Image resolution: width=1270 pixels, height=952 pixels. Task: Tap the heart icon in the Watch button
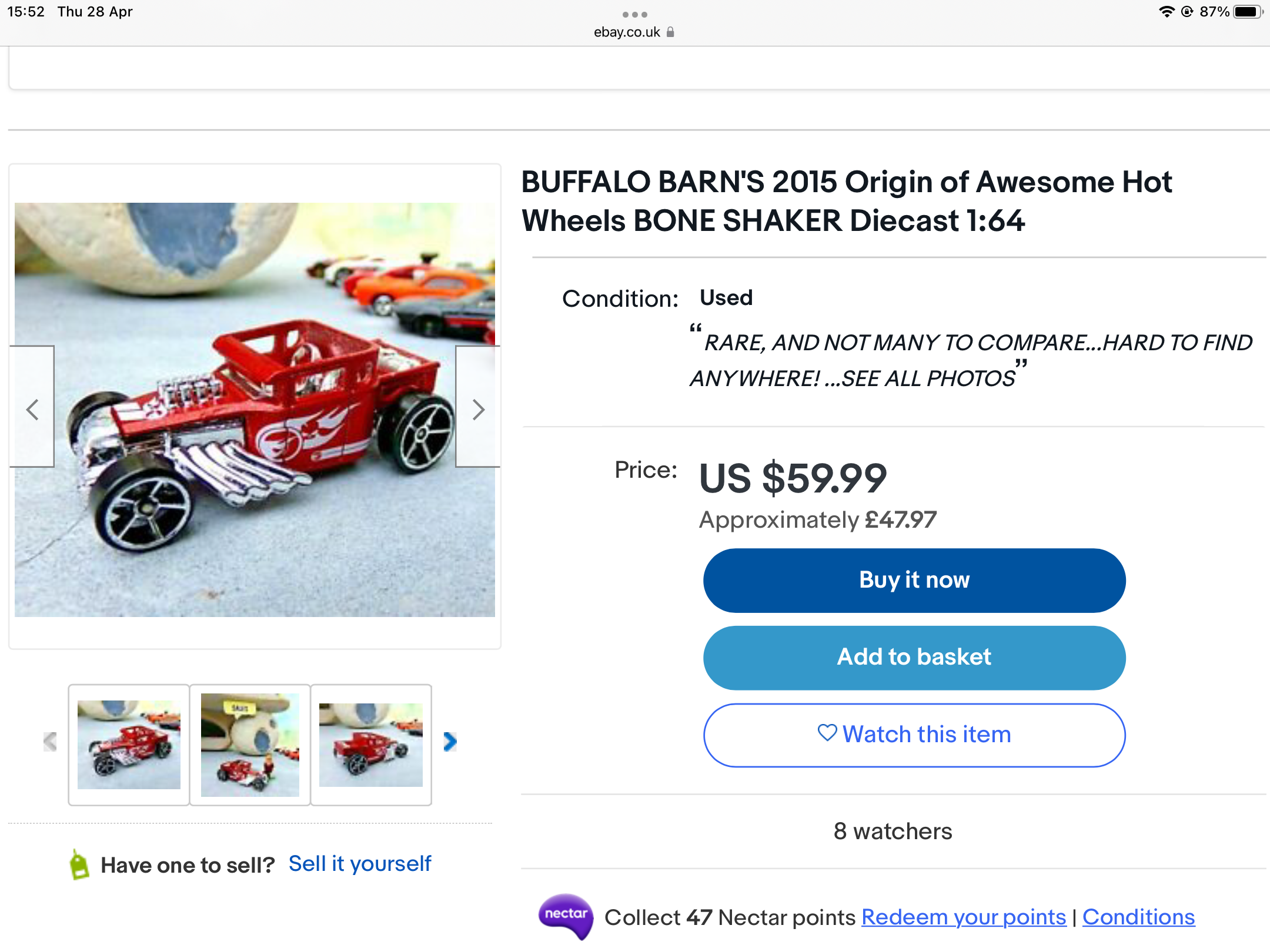click(x=827, y=733)
